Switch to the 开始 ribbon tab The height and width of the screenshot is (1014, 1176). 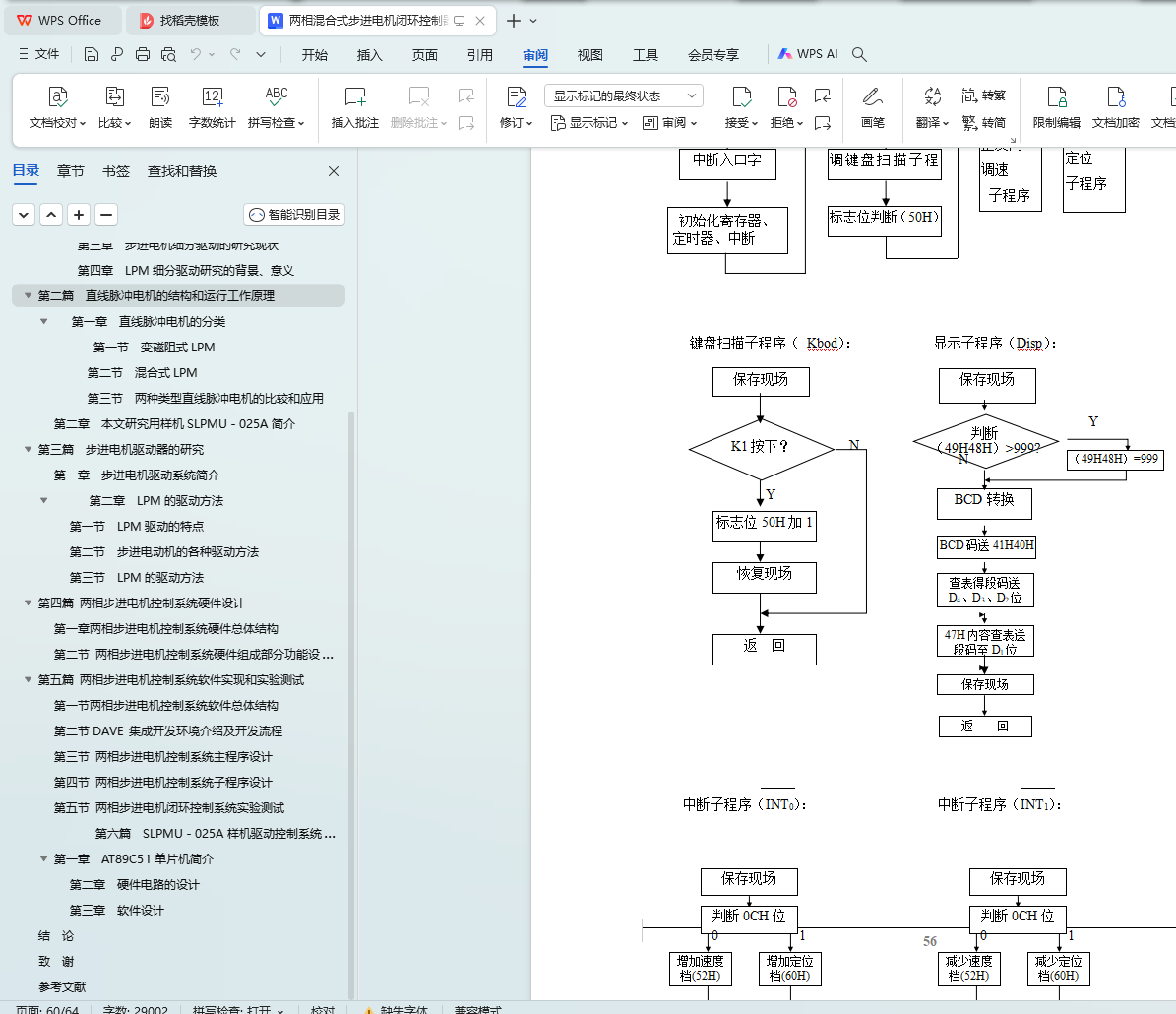point(315,55)
